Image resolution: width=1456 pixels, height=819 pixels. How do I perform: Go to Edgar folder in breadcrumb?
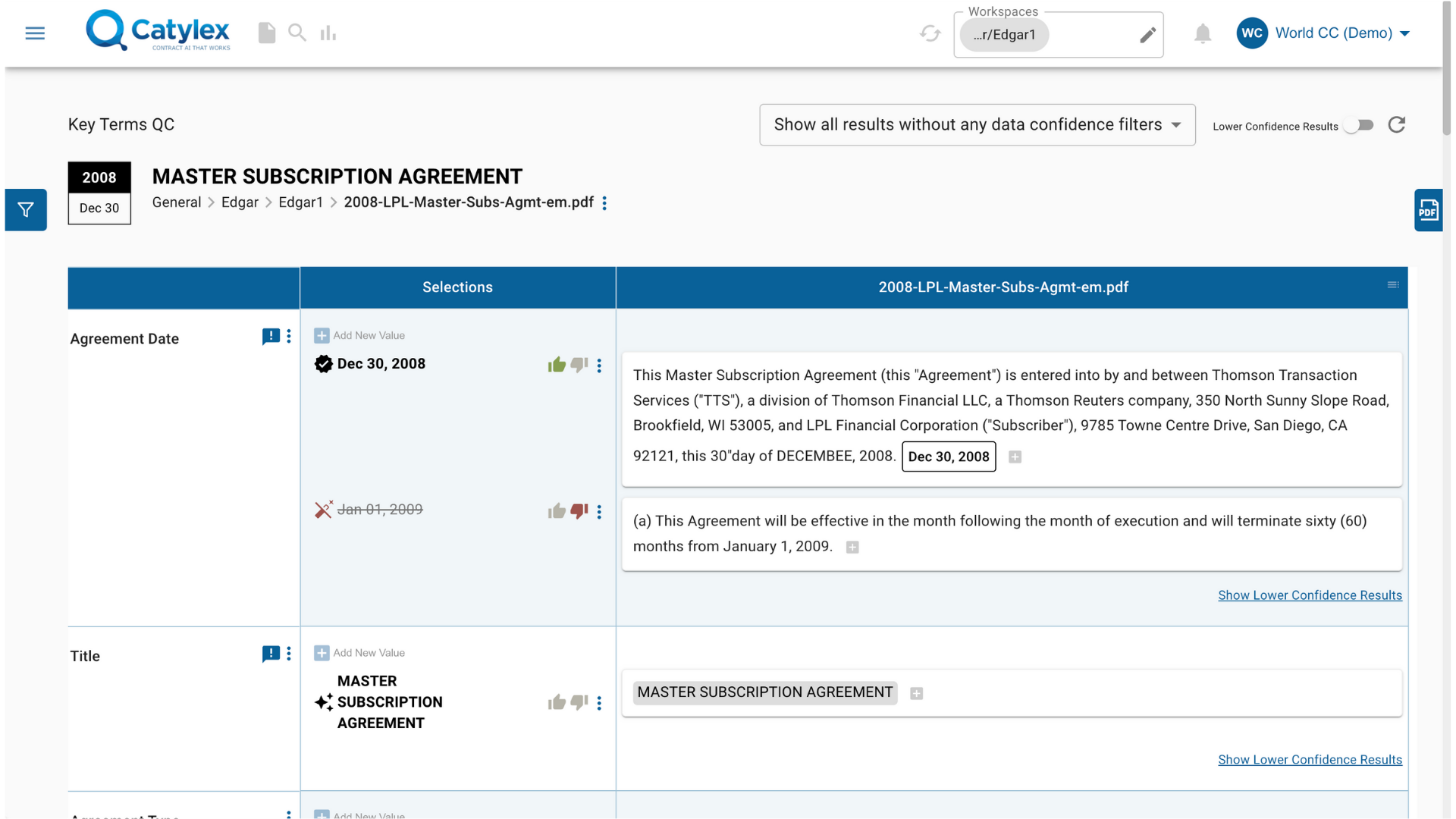(x=240, y=202)
